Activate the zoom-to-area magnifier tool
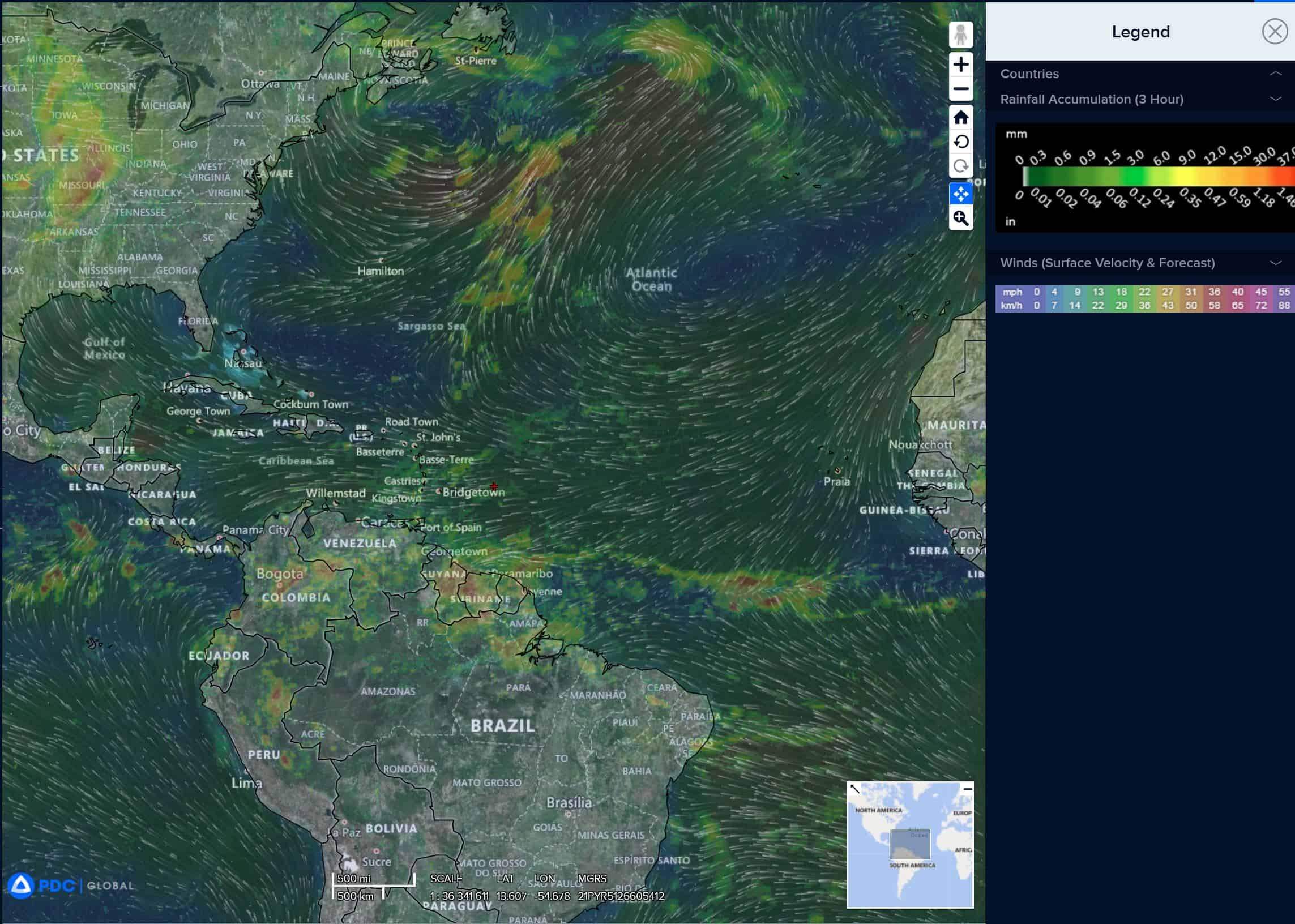1295x924 pixels. [960, 219]
